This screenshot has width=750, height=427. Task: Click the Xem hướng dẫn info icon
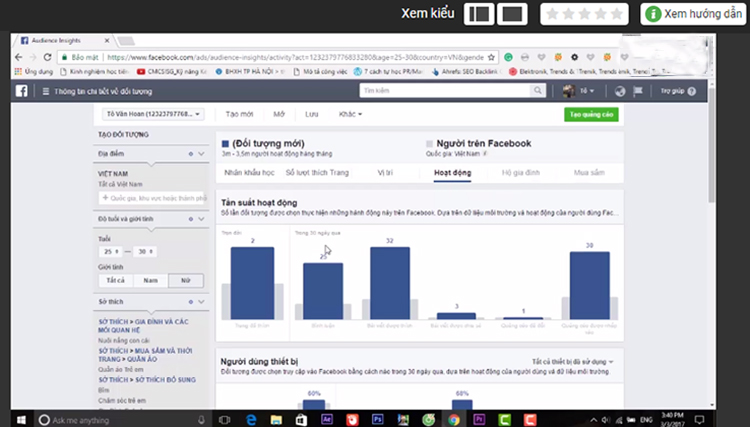click(653, 14)
